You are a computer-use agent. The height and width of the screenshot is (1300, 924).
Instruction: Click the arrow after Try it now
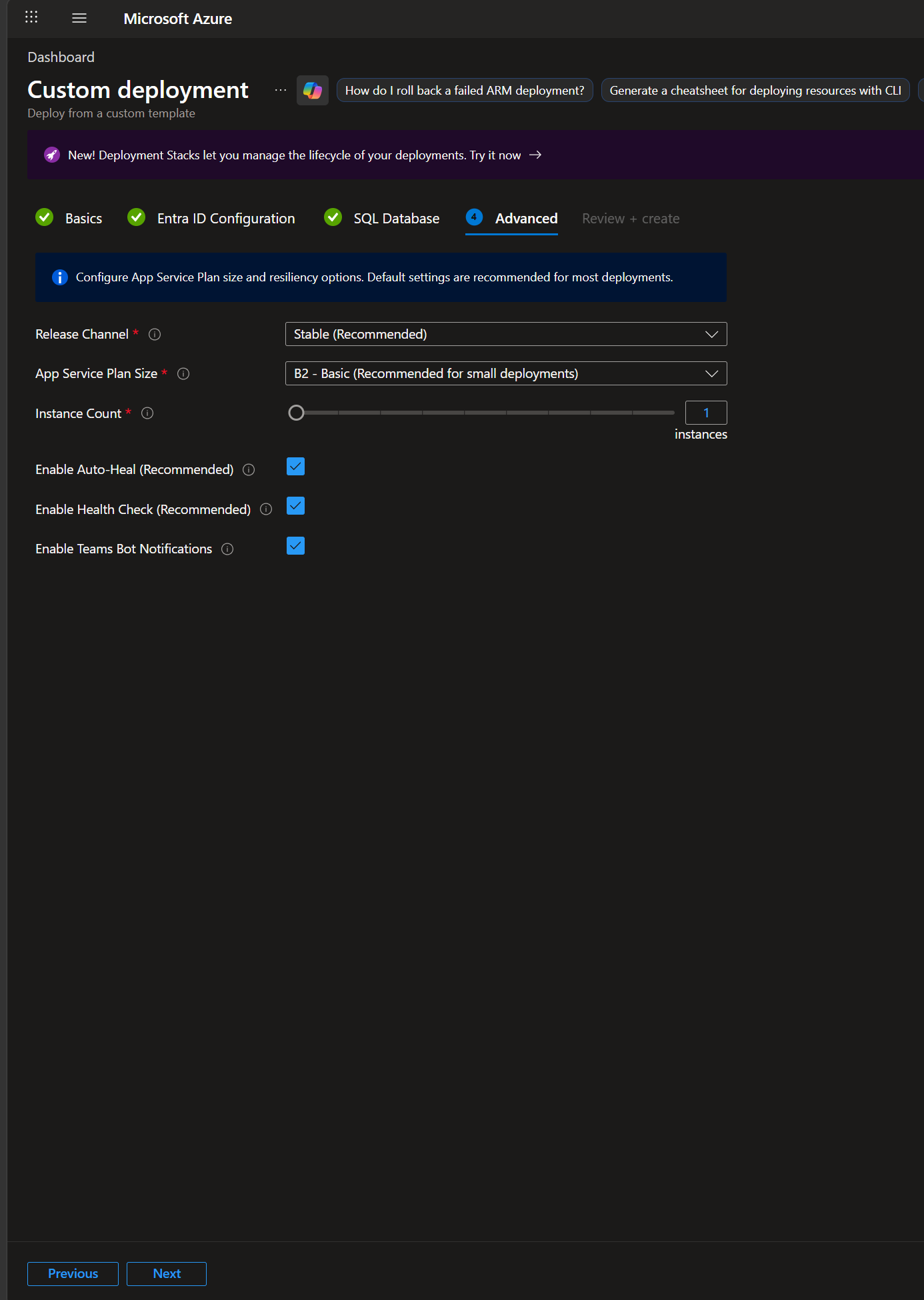[x=535, y=155]
